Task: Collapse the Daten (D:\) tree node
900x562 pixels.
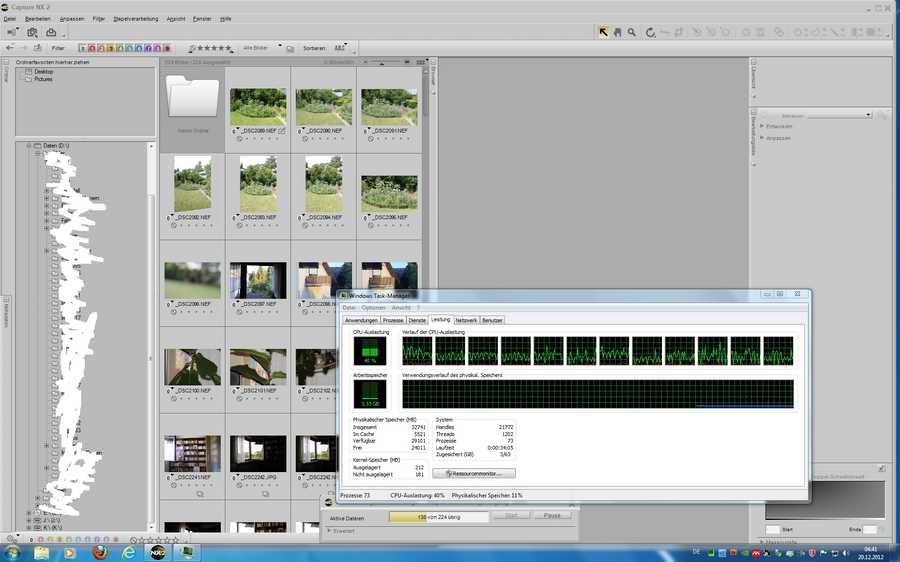Action: (x=29, y=146)
